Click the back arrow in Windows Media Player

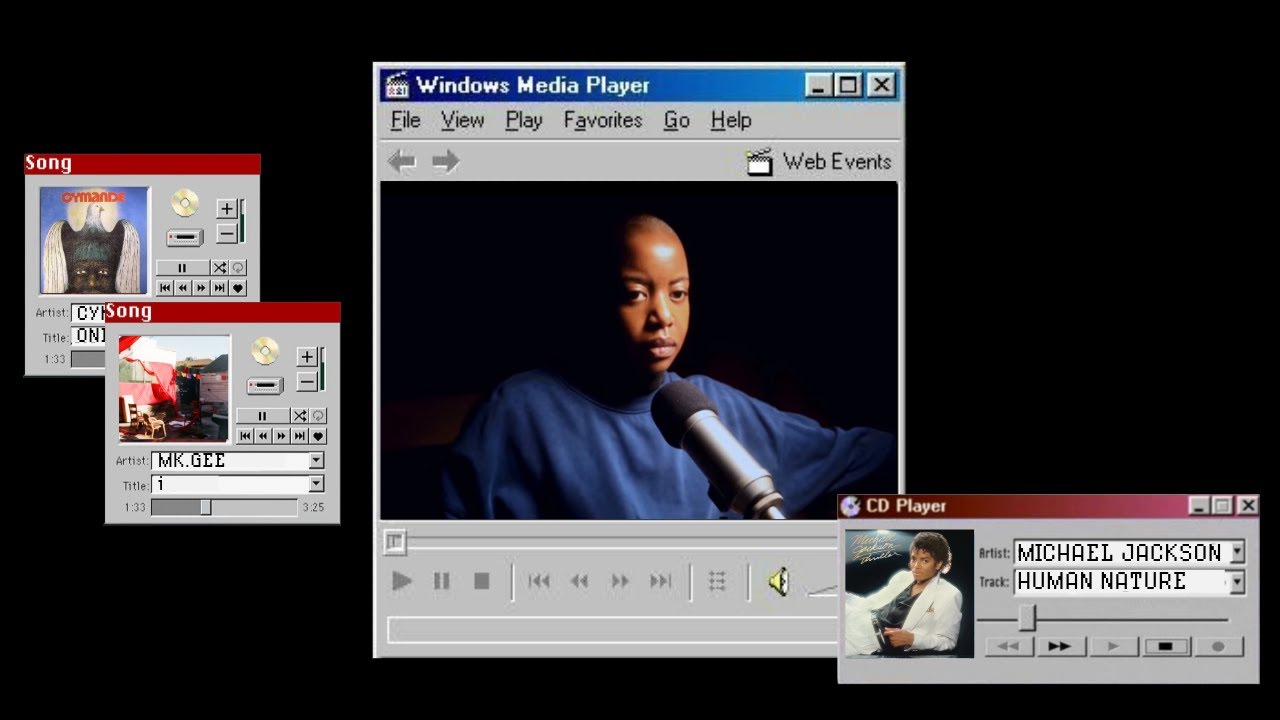402,161
